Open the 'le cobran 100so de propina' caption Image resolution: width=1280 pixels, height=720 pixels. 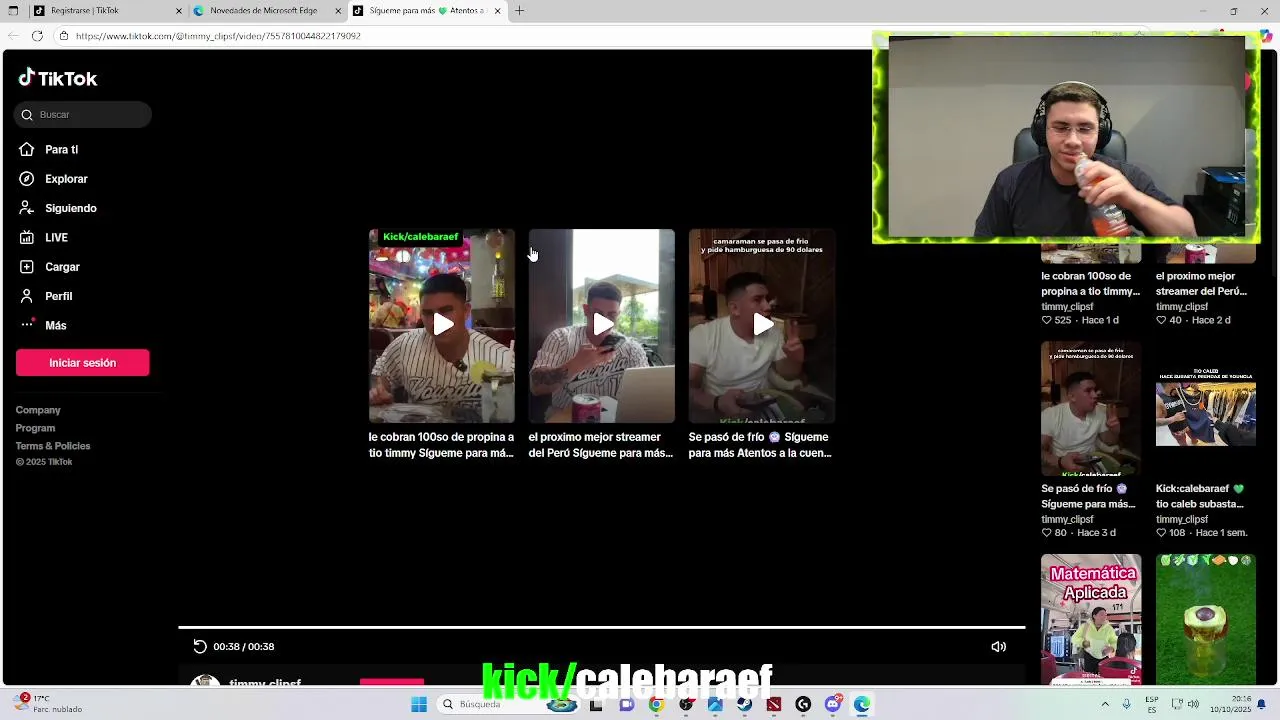pyautogui.click(x=441, y=445)
